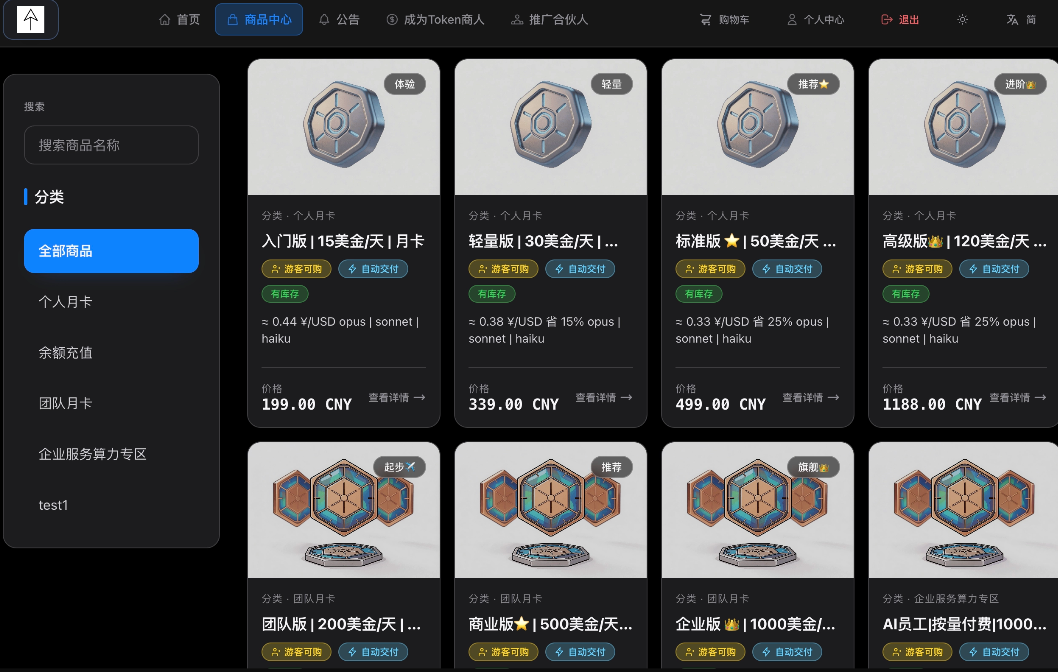Select the 商品中心 nav tab
The image size is (1058, 672).
pyautogui.click(x=259, y=20)
